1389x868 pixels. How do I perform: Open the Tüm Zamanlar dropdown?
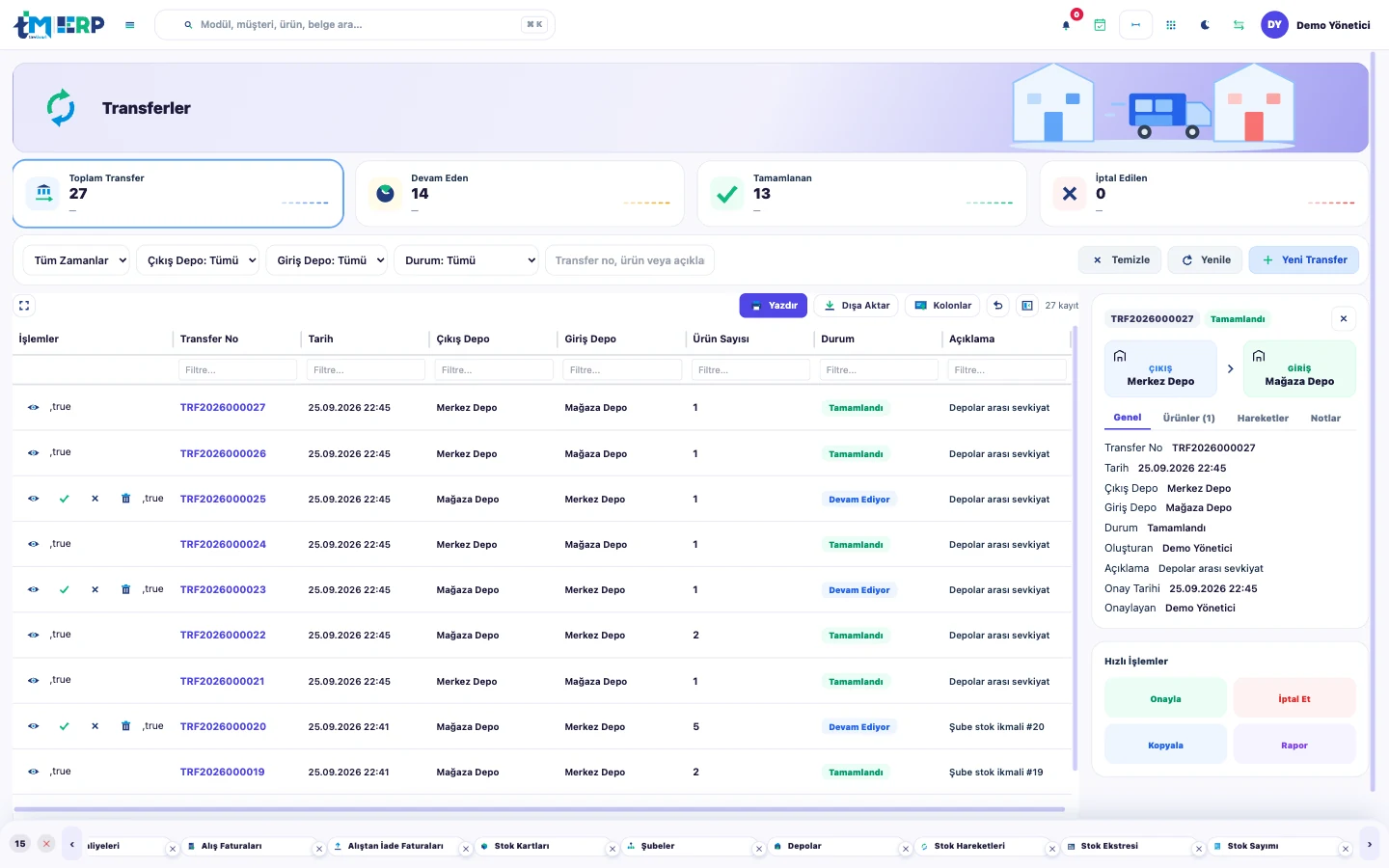coord(76,260)
